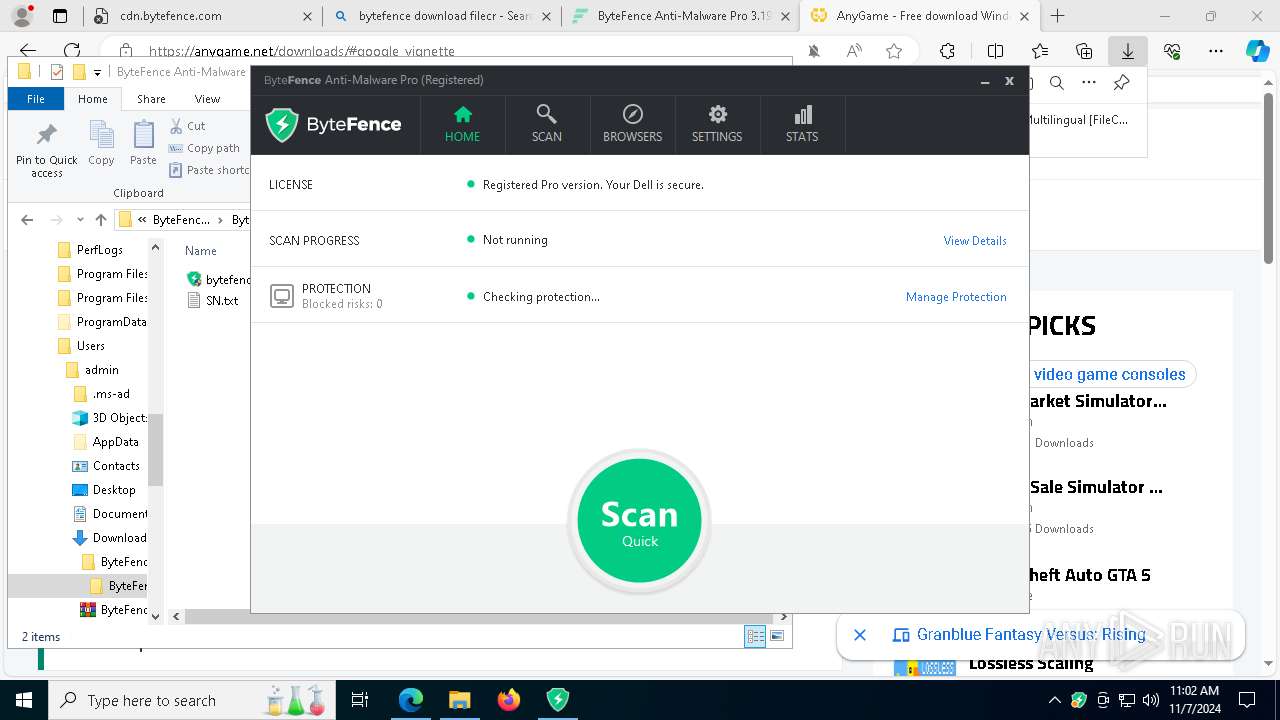Open a new browser tab

point(1057,16)
